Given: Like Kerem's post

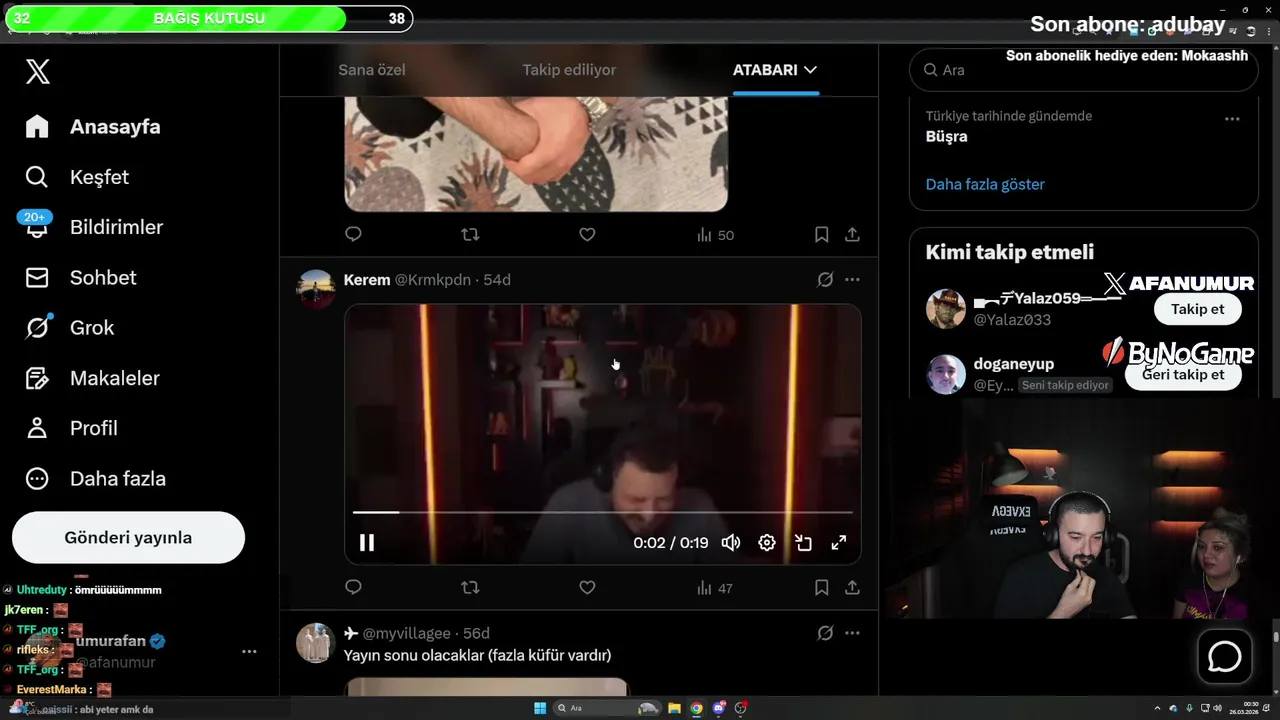Looking at the screenshot, I should click(587, 587).
